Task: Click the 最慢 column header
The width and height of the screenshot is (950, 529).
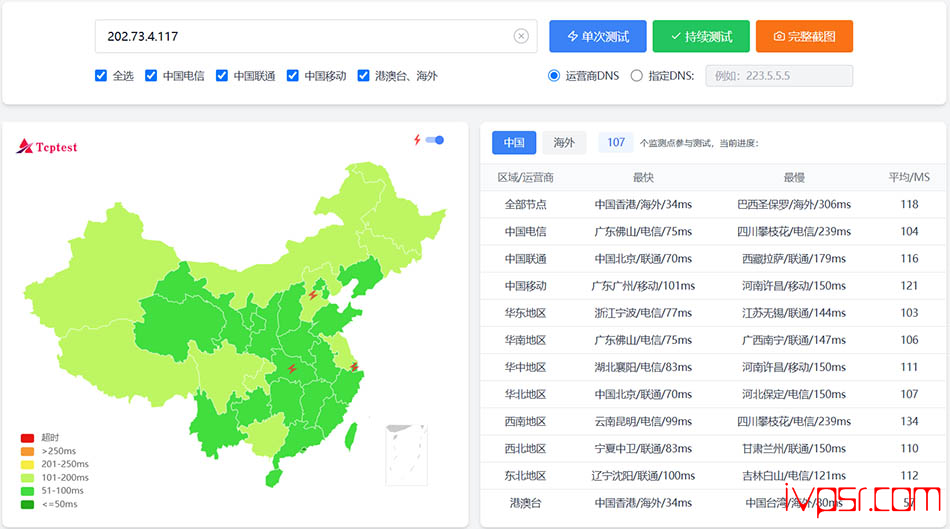Action: point(794,178)
